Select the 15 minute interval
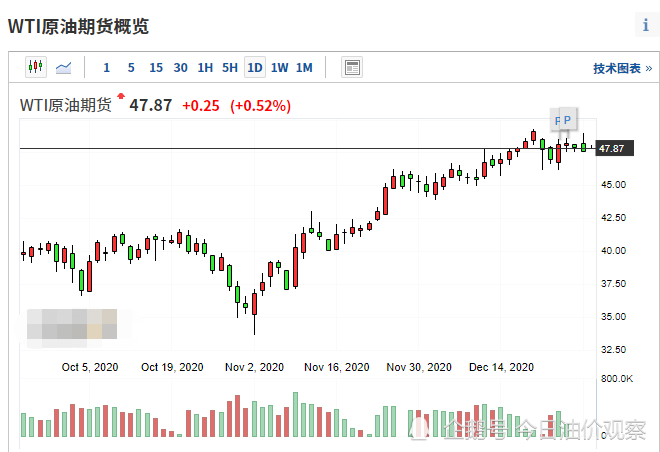The height and width of the screenshot is (452, 660). click(x=156, y=68)
